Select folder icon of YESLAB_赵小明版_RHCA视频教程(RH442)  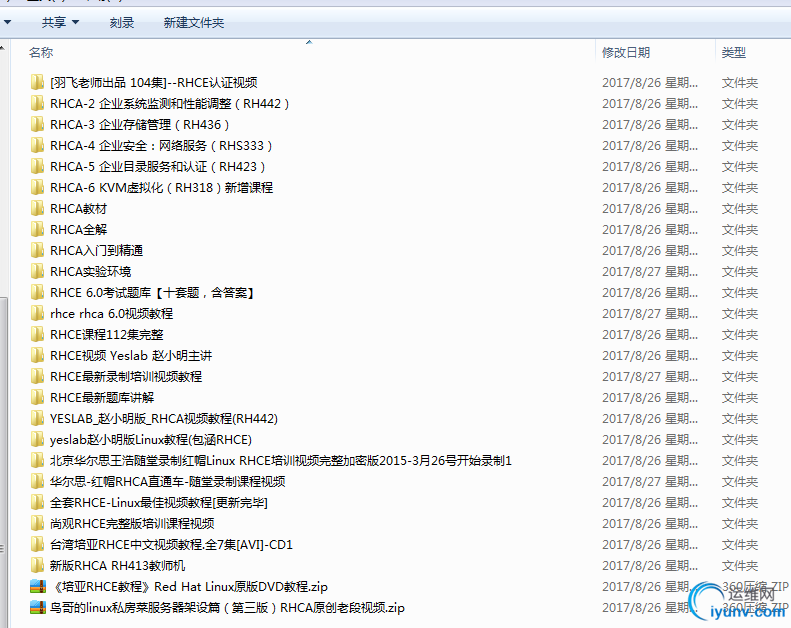point(37,419)
